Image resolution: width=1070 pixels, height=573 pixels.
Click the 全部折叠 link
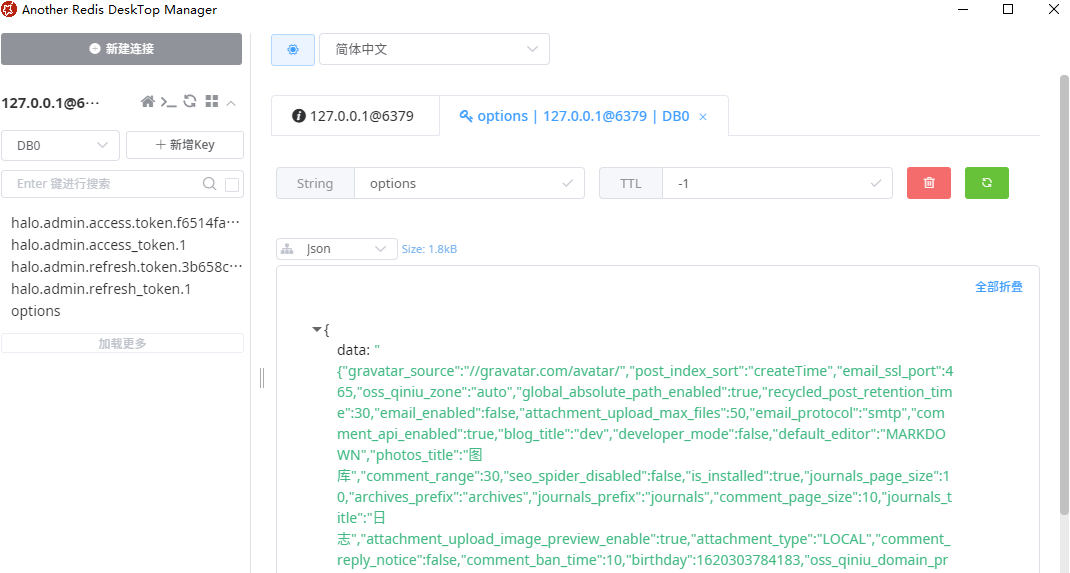[998, 287]
